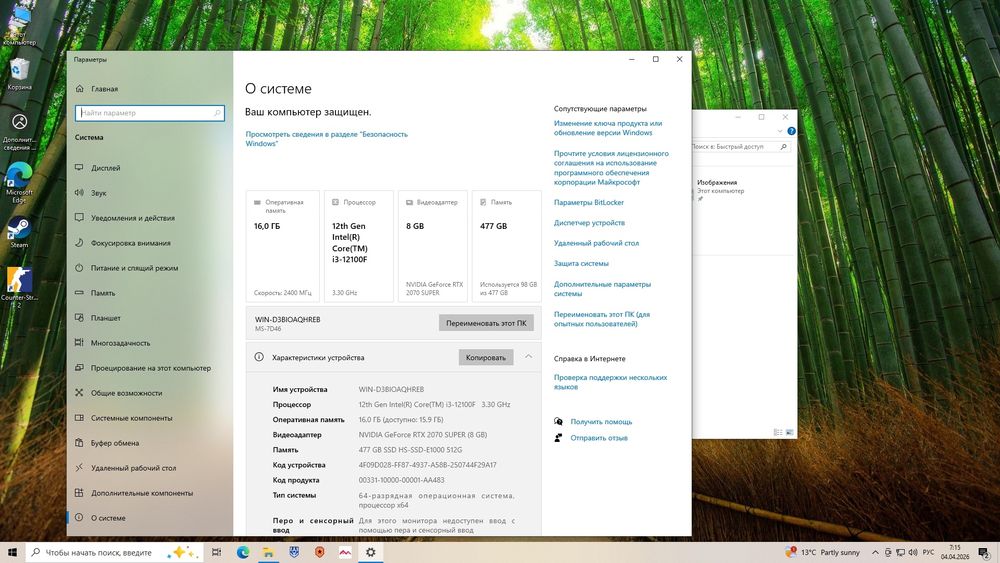1000x563 pixels.
Task: Open Системные компоненты settings
Action: [x=150, y=418]
